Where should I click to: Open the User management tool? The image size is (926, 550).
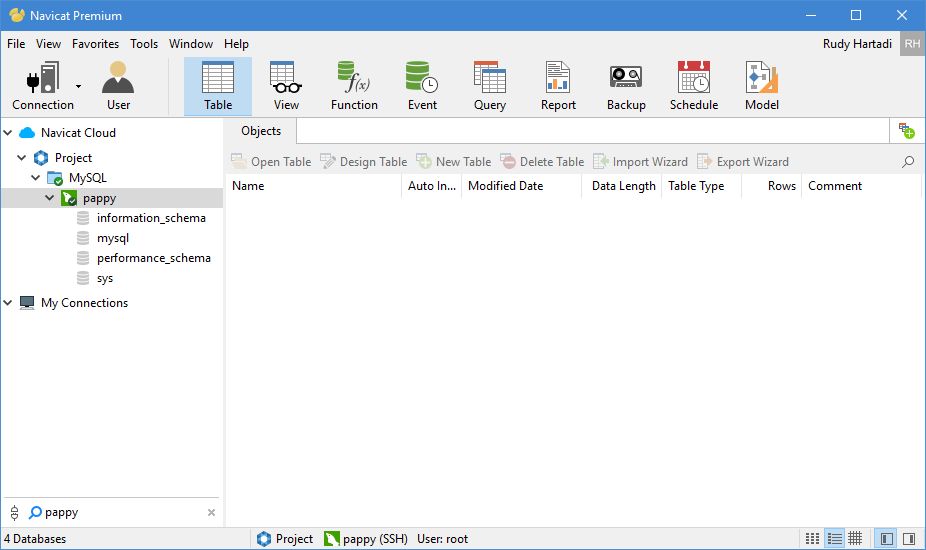[118, 86]
